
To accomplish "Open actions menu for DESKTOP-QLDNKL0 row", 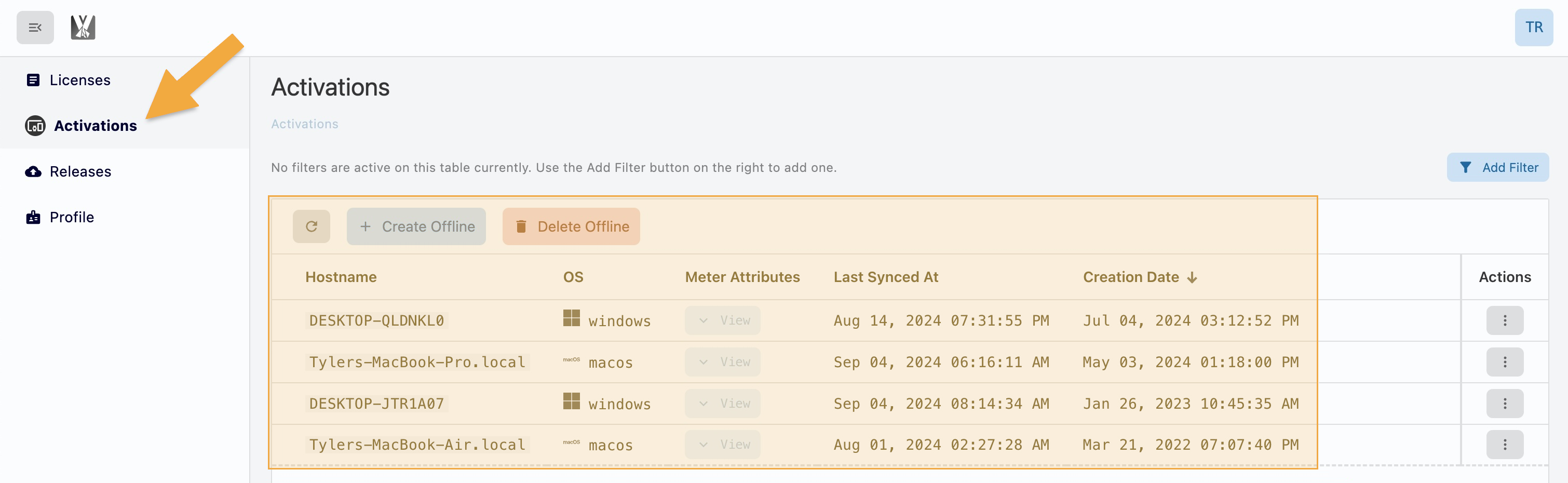I will 1504,320.
